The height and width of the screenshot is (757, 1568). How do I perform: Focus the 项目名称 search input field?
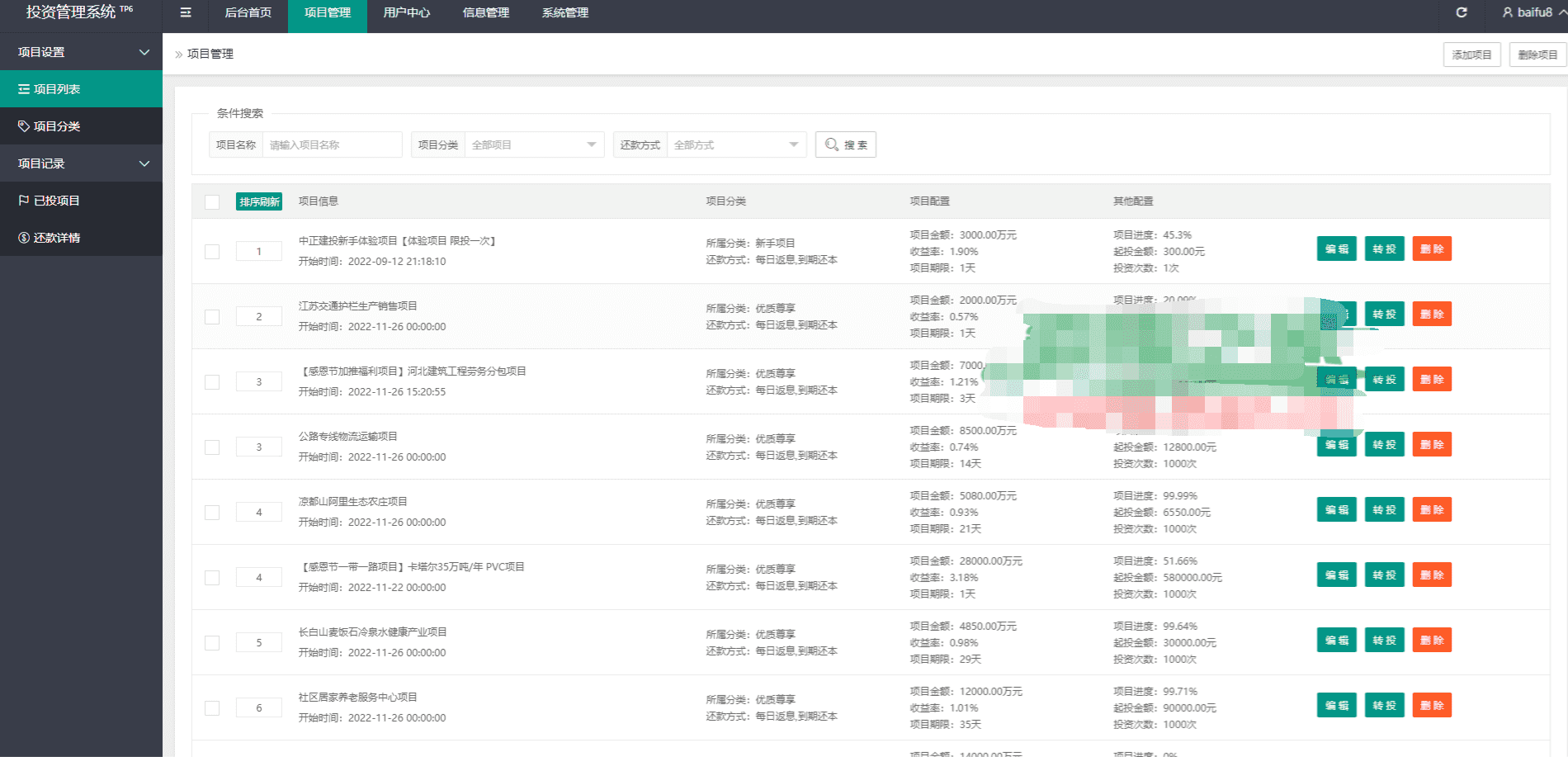coord(332,144)
